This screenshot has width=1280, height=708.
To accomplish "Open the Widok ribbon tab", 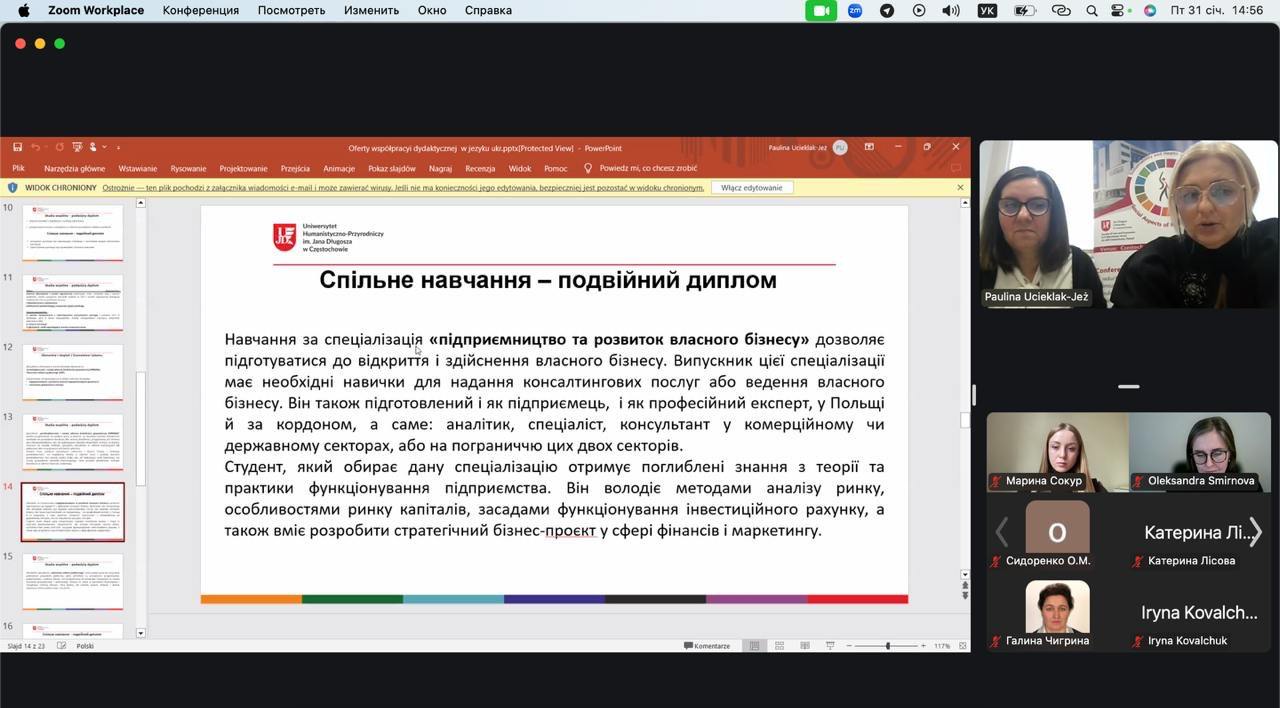I will [520, 168].
